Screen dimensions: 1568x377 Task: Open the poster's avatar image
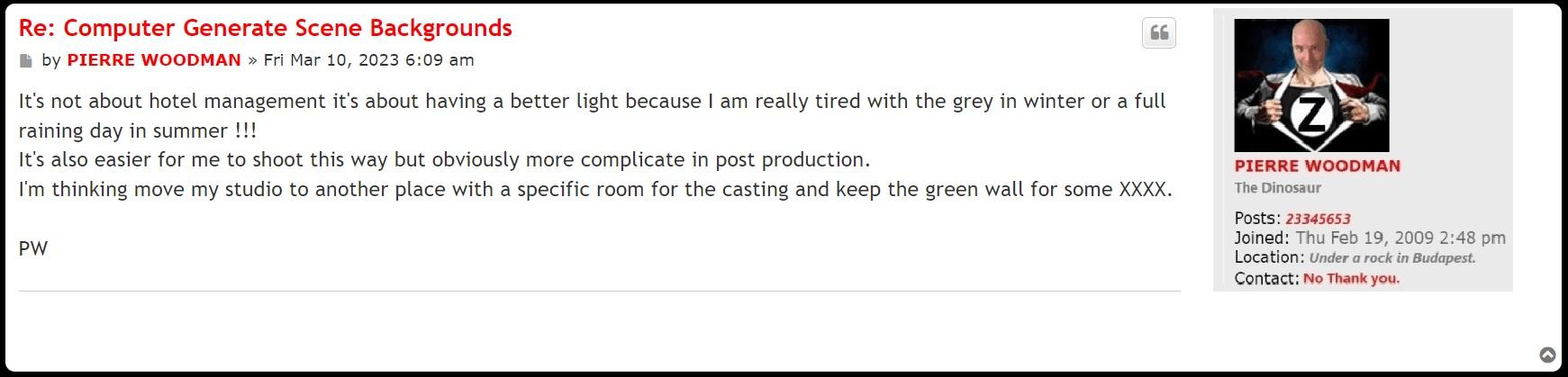click(x=1311, y=85)
